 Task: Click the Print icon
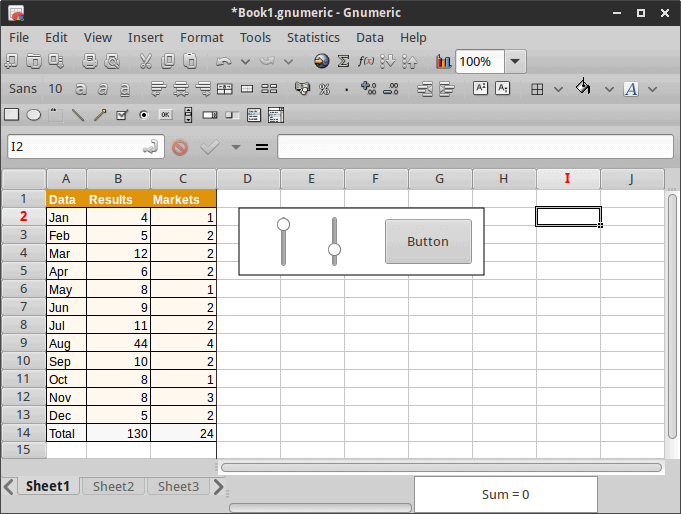point(90,61)
